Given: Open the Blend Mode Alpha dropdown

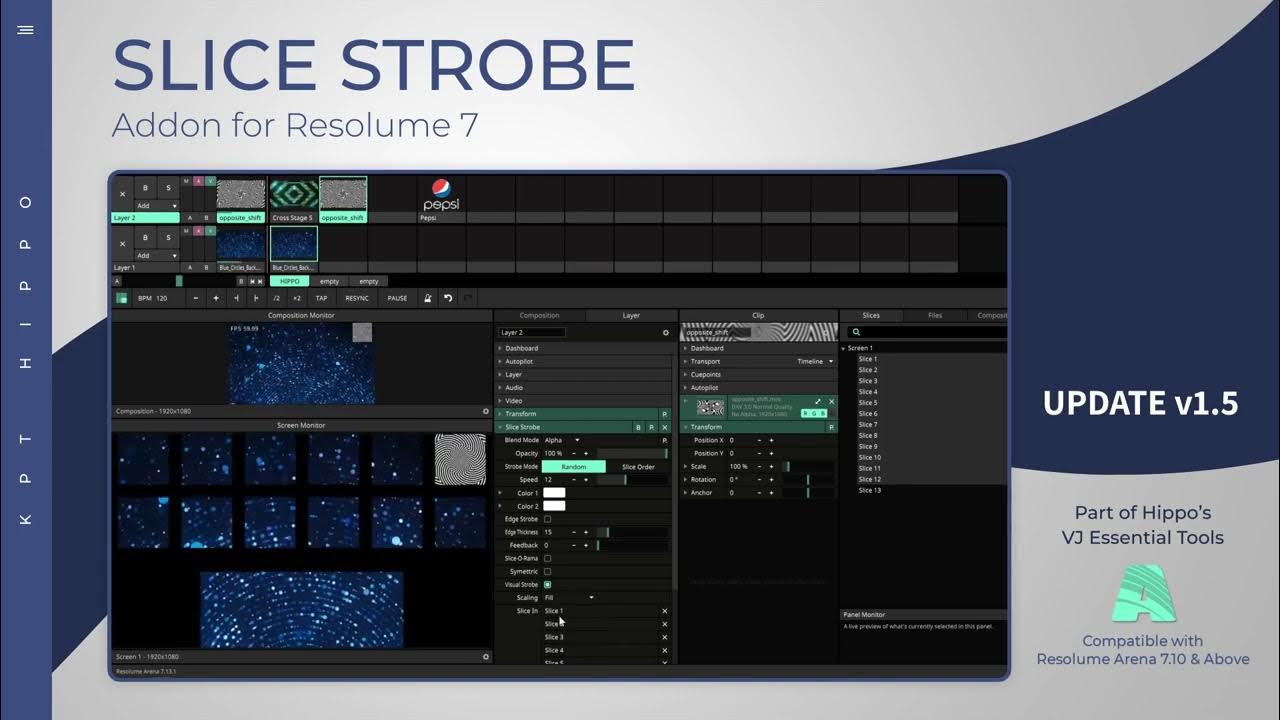Looking at the screenshot, I should pos(562,440).
